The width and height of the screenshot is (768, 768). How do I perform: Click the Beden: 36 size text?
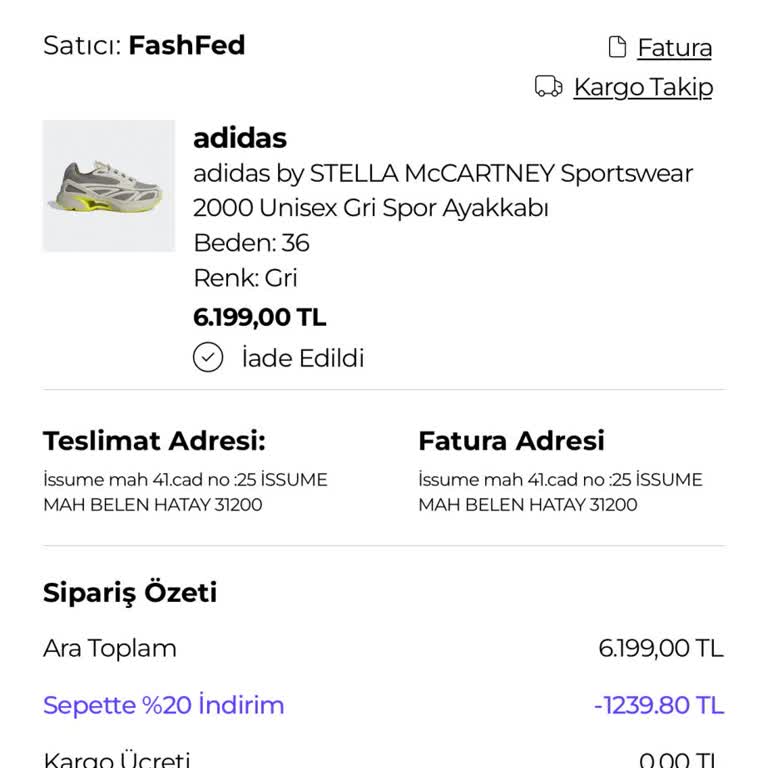(x=251, y=243)
